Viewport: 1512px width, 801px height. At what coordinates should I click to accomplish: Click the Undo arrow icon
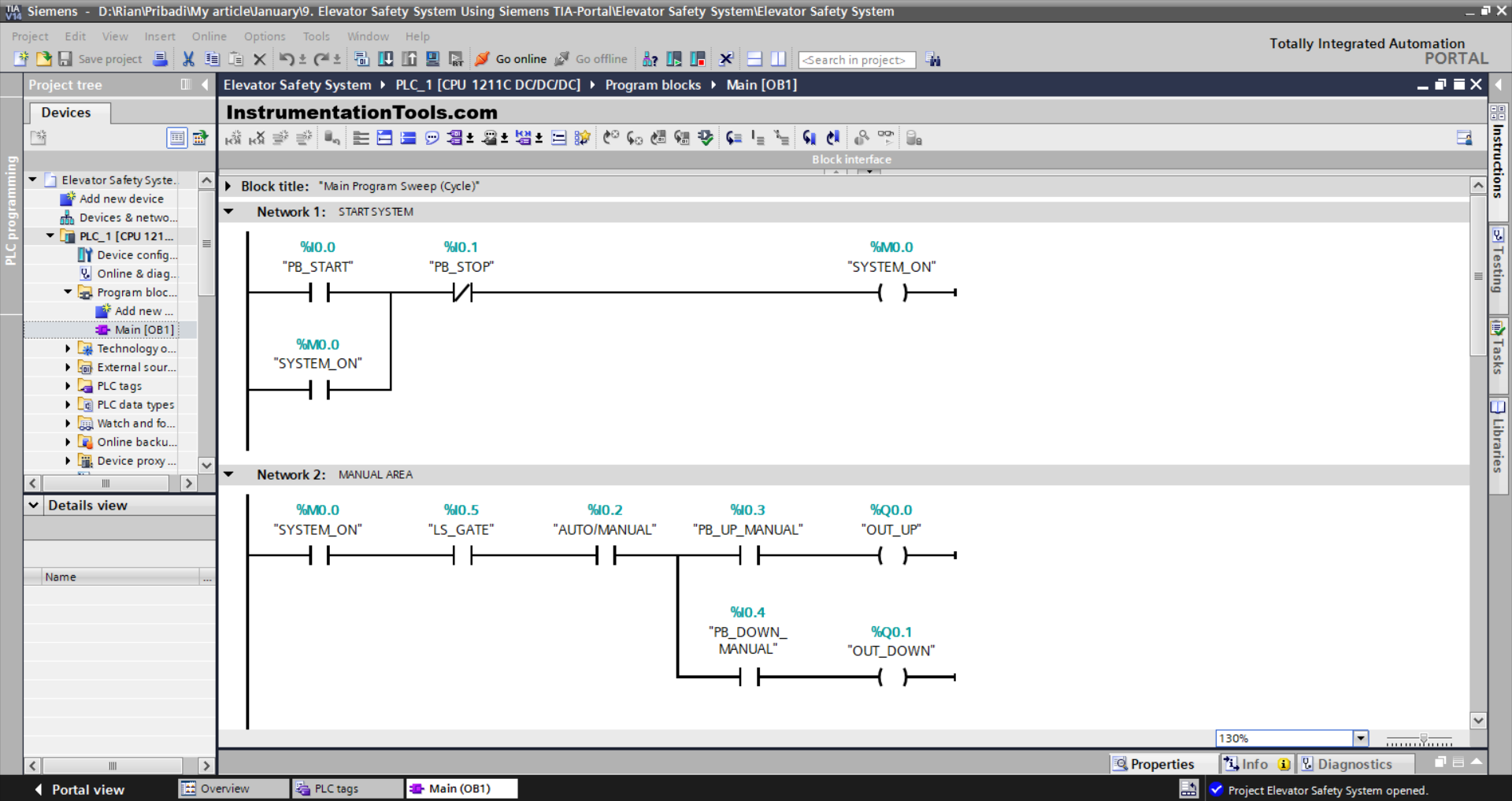286,59
